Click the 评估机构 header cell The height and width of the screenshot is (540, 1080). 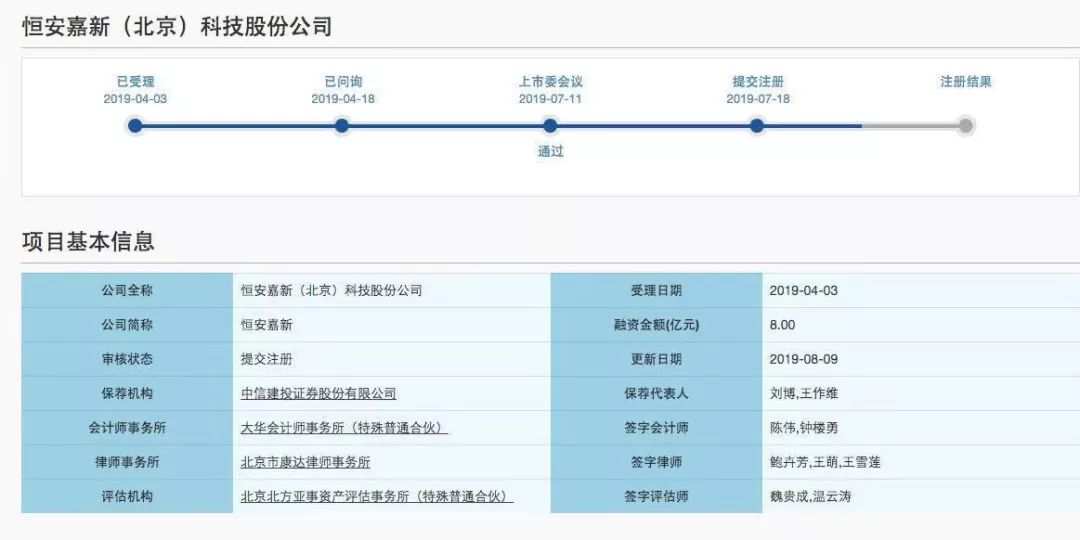(x=127, y=497)
